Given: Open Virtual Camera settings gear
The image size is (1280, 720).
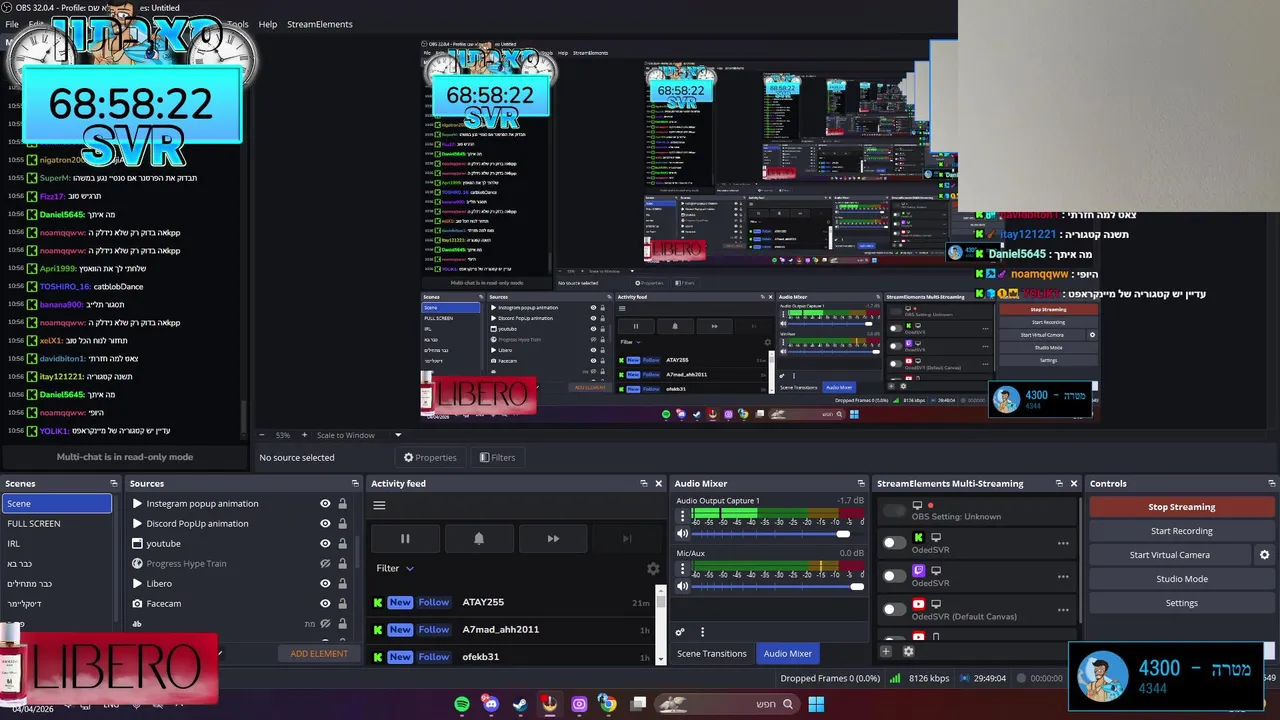Looking at the screenshot, I should [x=1264, y=555].
